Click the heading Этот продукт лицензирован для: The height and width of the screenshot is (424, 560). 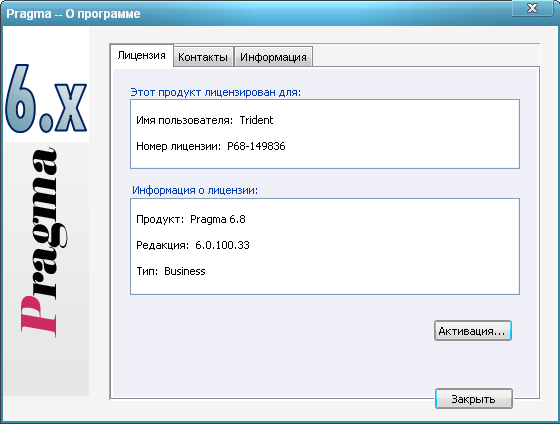[x=216, y=92]
